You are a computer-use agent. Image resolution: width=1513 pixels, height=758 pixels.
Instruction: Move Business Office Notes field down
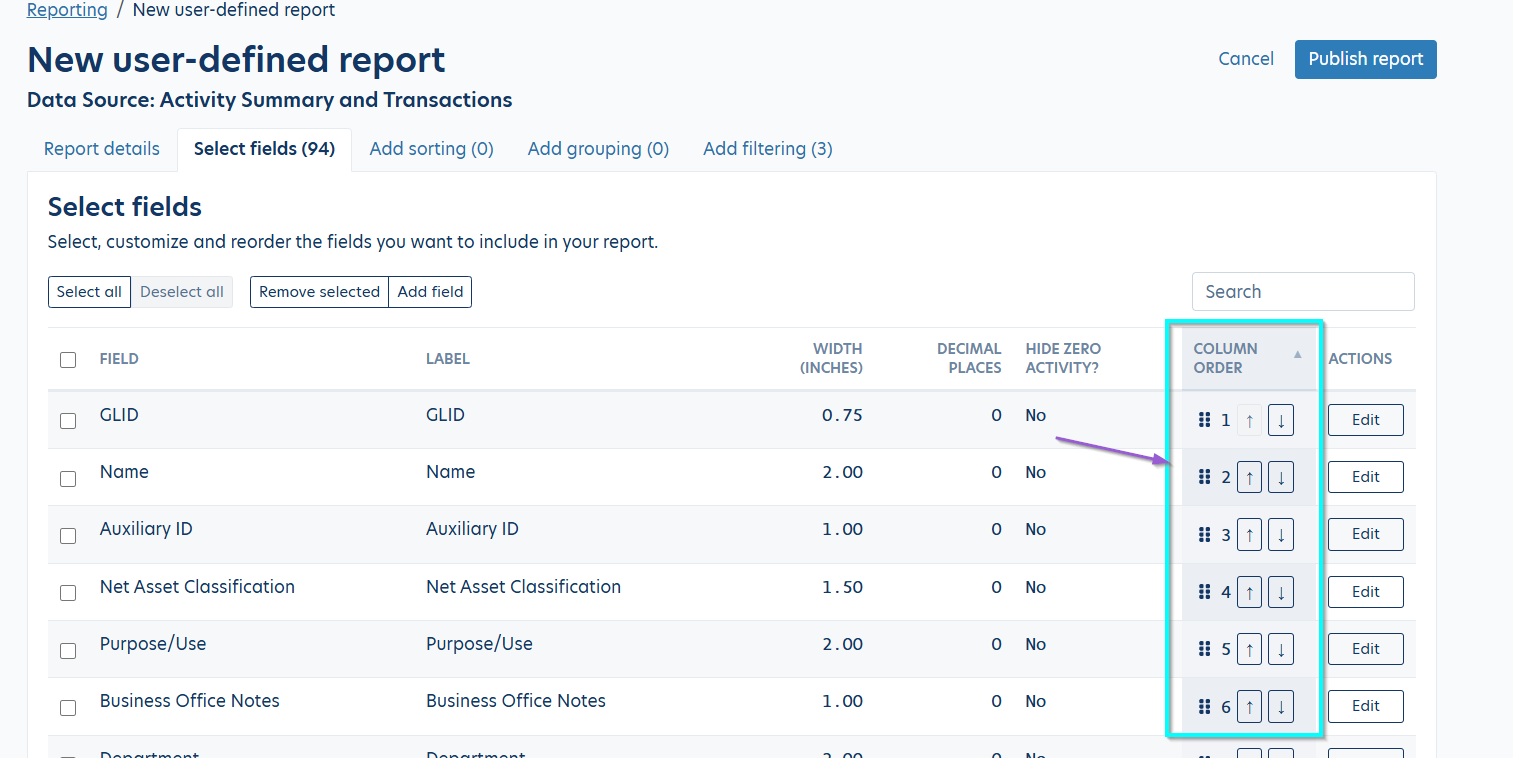pyautogui.click(x=1280, y=706)
